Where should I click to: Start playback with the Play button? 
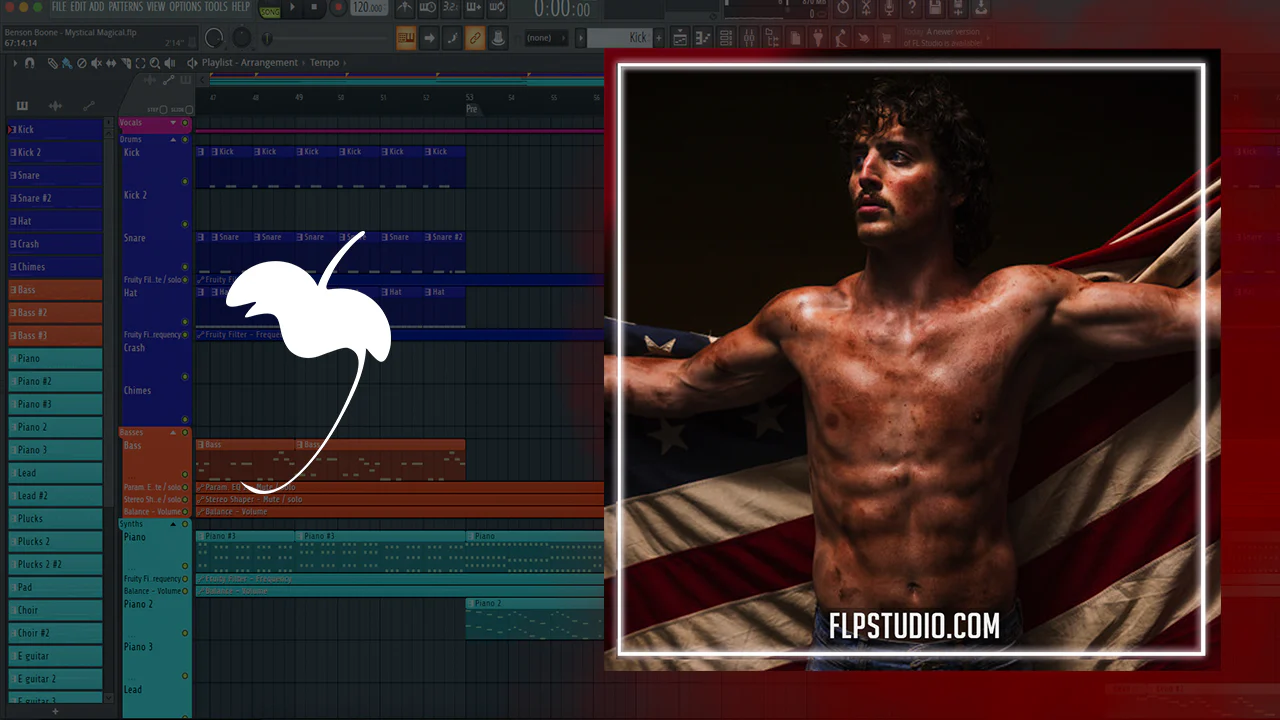(293, 8)
